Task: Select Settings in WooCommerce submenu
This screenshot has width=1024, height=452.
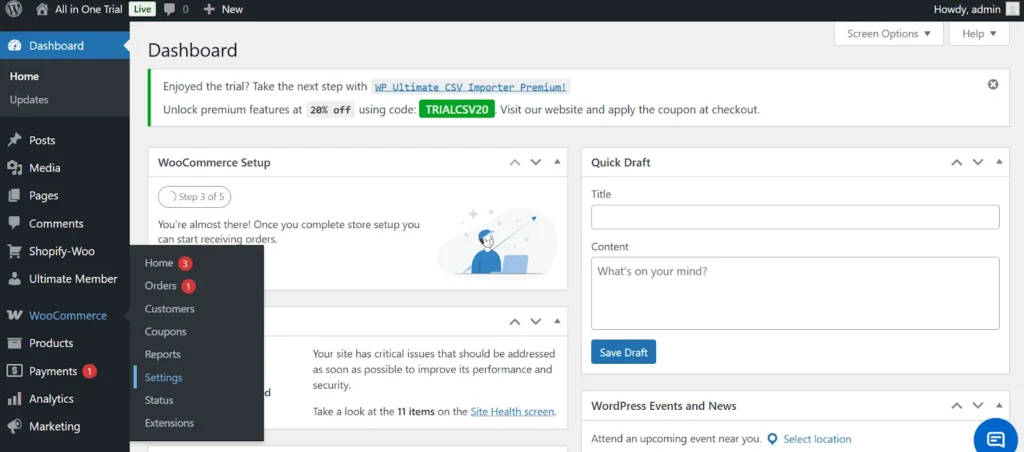Action: tap(163, 378)
